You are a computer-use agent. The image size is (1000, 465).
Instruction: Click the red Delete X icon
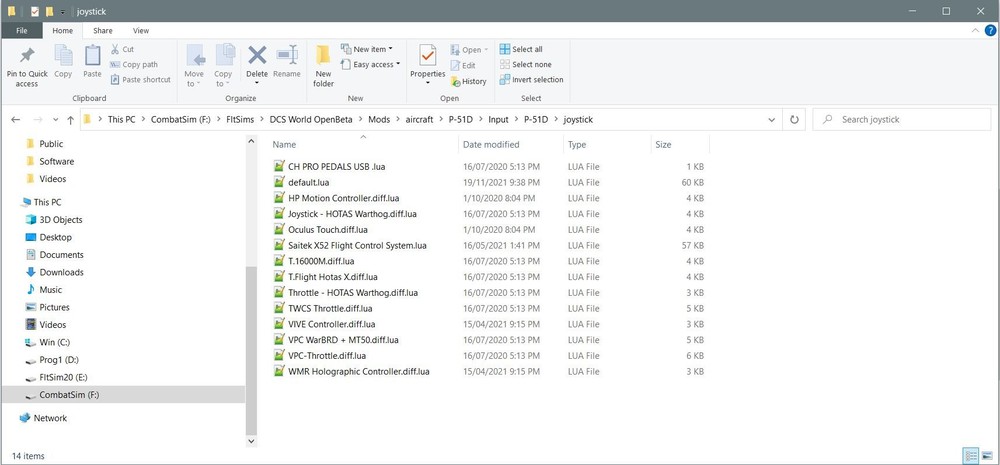(x=257, y=55)
